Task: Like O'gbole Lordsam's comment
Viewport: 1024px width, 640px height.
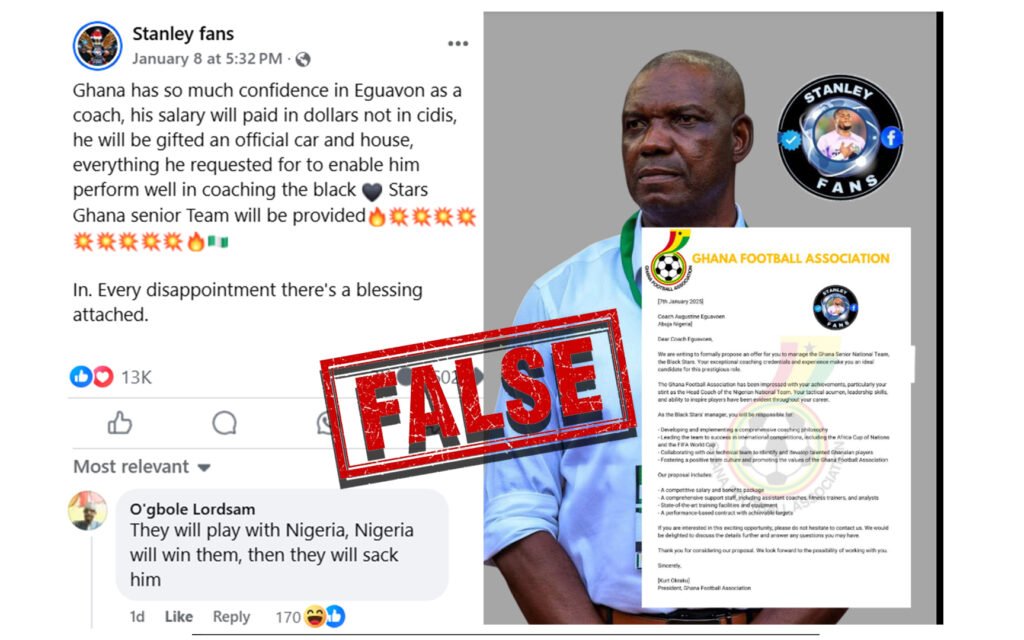Action: tap(178, 616)
